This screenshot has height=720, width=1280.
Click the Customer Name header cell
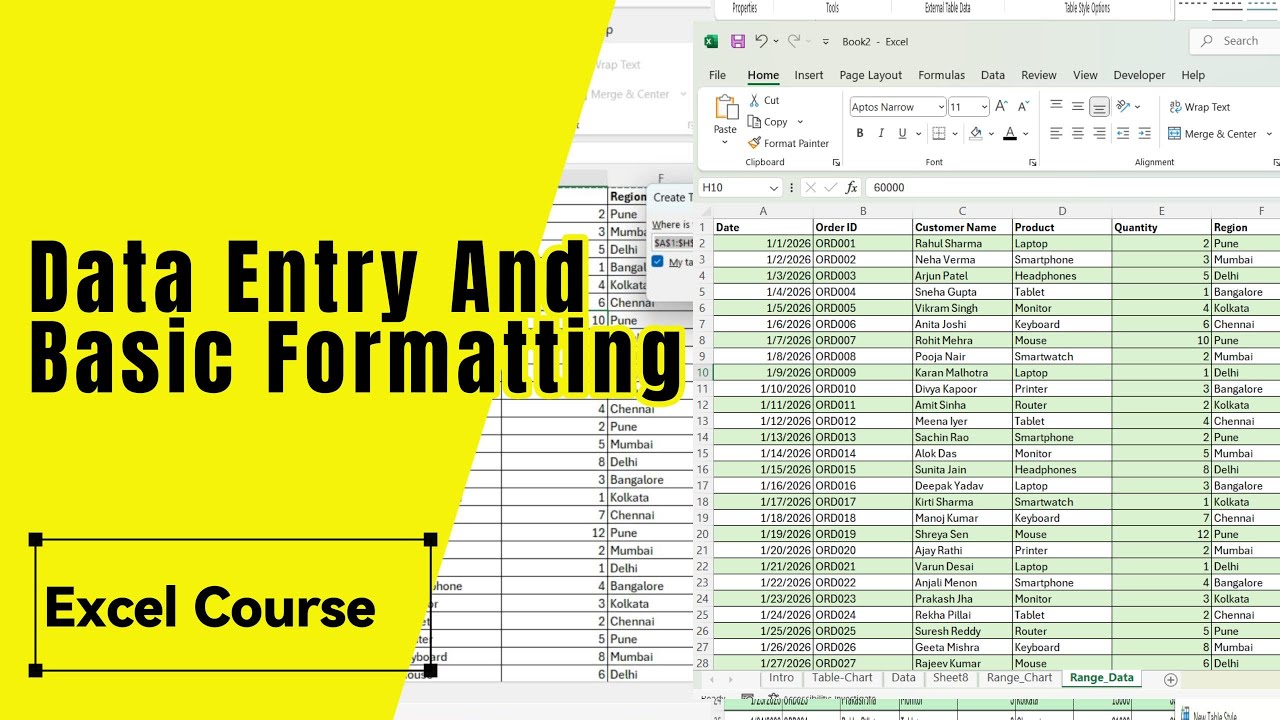click(962, 227)
